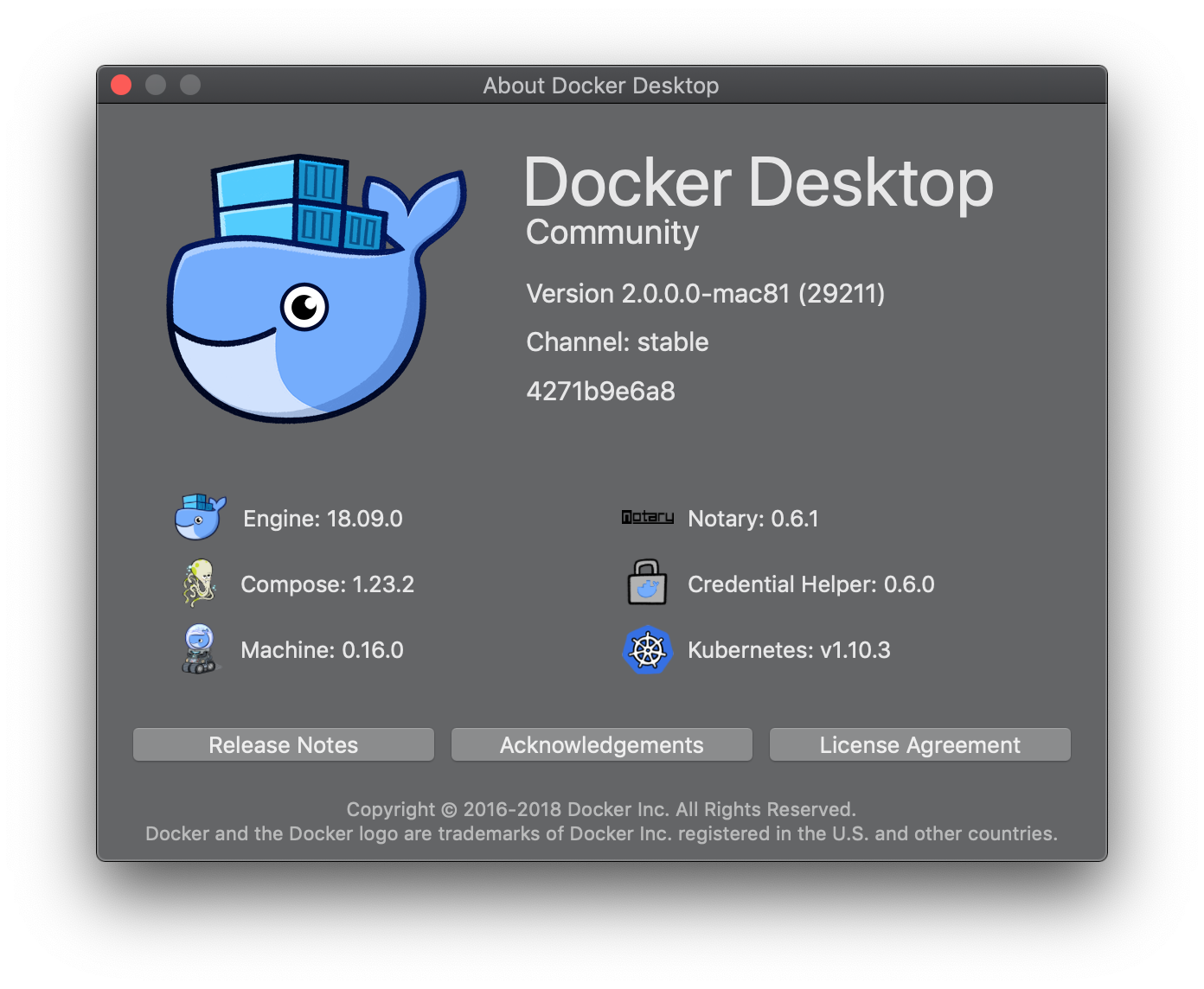Viewport: 1204px width, 989px height.
Task: Click the Community edition label
Action: click(x=612, y=232)
